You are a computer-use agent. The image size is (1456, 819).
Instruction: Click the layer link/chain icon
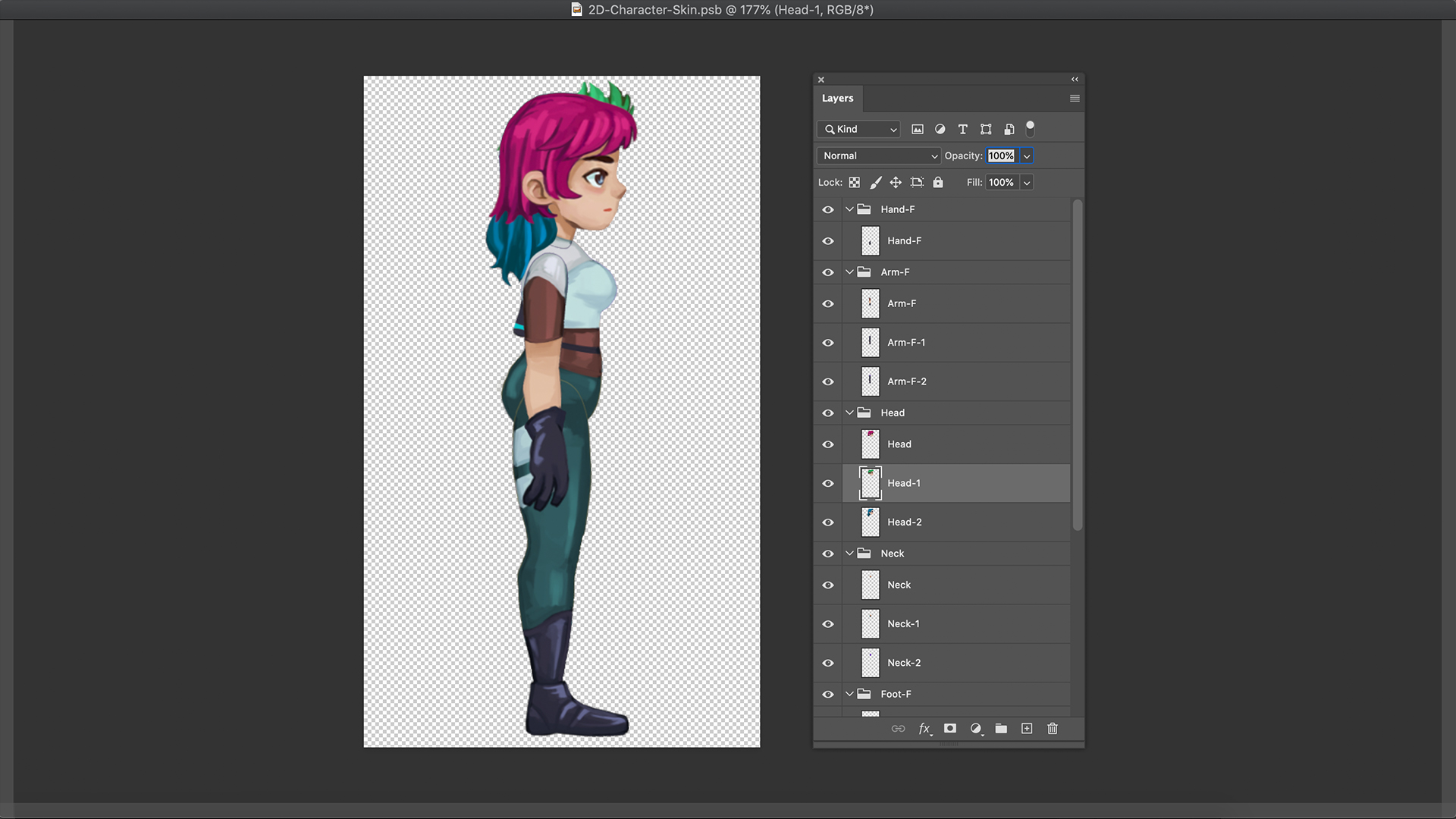coord(897,728)
